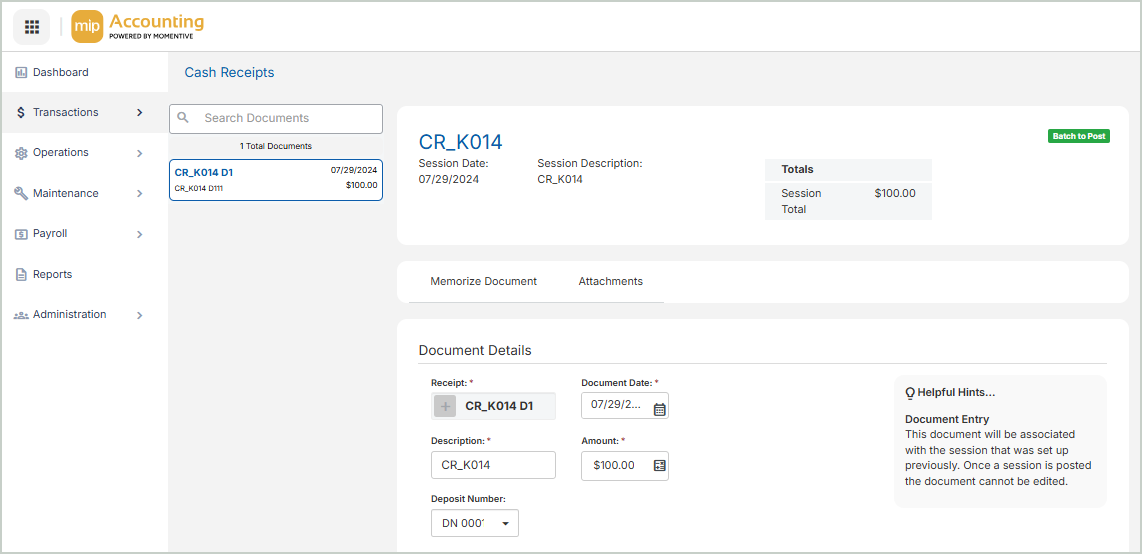This screenshot has height=554, width=1142.
Task: Switch to the Attachments tab
Action: click(610, 282)
